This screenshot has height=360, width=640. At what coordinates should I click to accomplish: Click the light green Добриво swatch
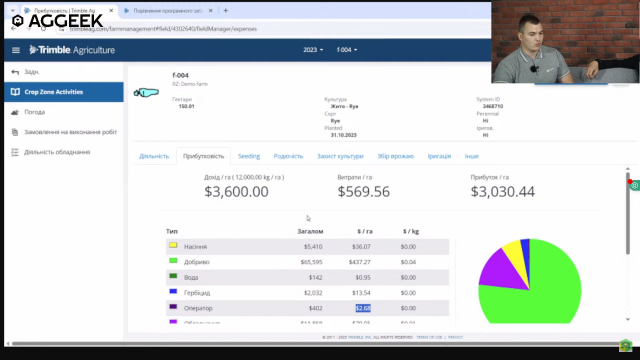173,260
